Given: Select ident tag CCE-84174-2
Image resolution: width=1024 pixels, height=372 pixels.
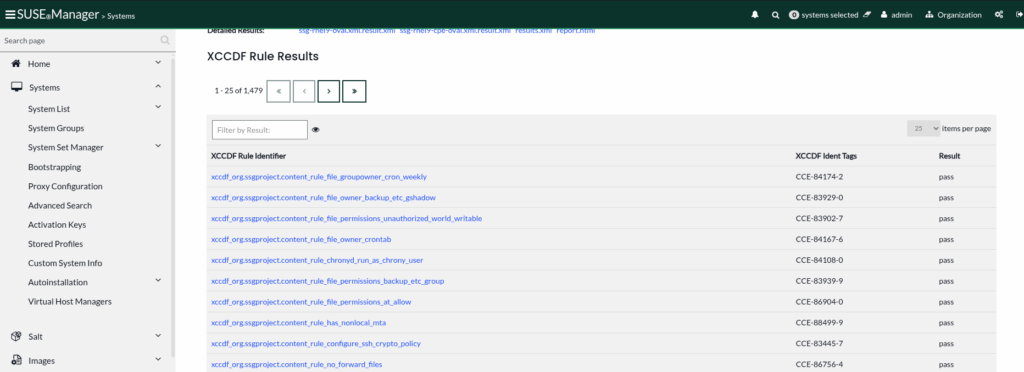Looking at the screenshot, I should click(x=820, y=177).
